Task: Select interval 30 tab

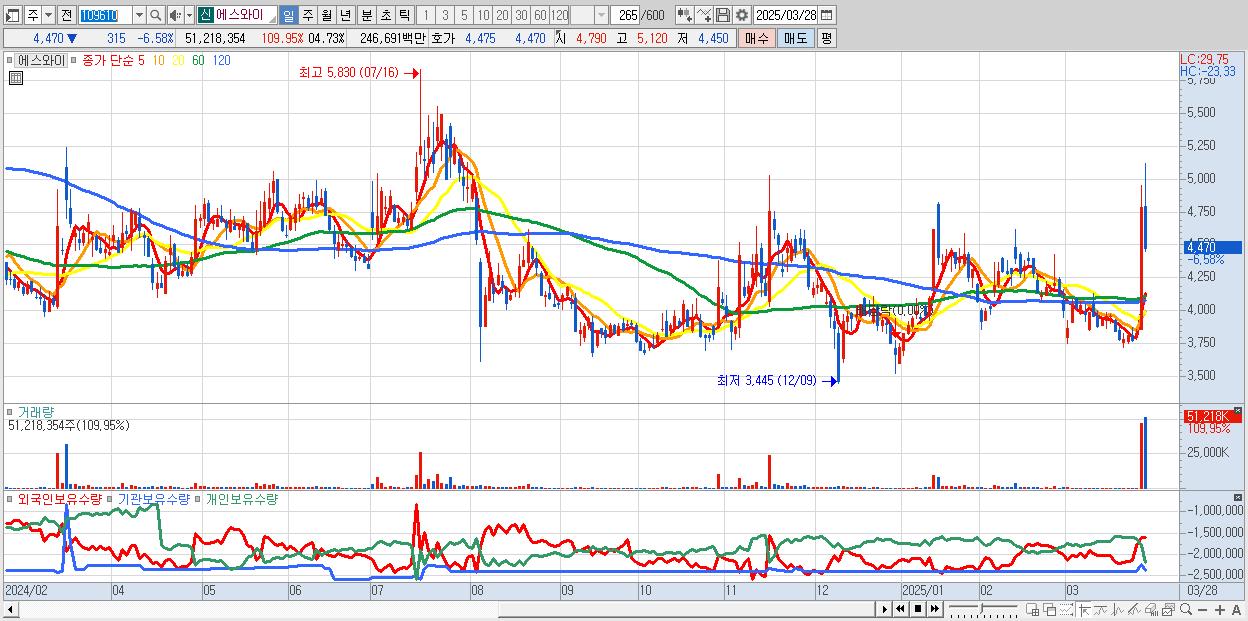Action: coord(521,15)
